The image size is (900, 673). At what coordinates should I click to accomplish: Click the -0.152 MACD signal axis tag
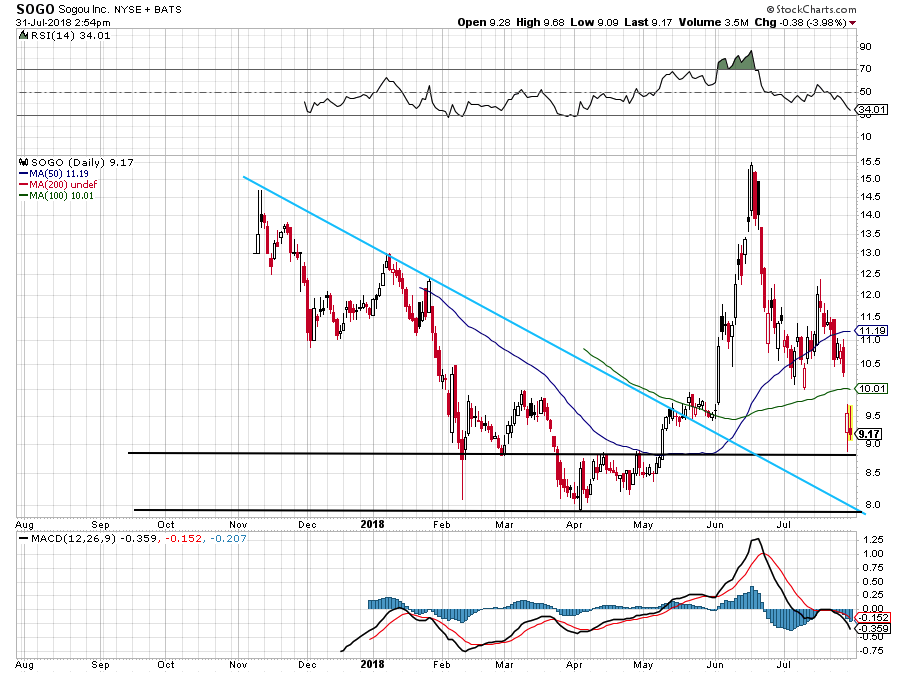click(x=873, y=617)
